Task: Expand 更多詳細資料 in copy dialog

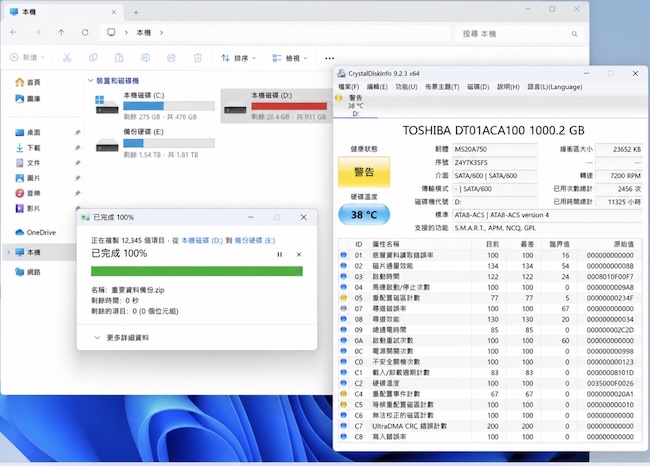Action: pos(121,338)
